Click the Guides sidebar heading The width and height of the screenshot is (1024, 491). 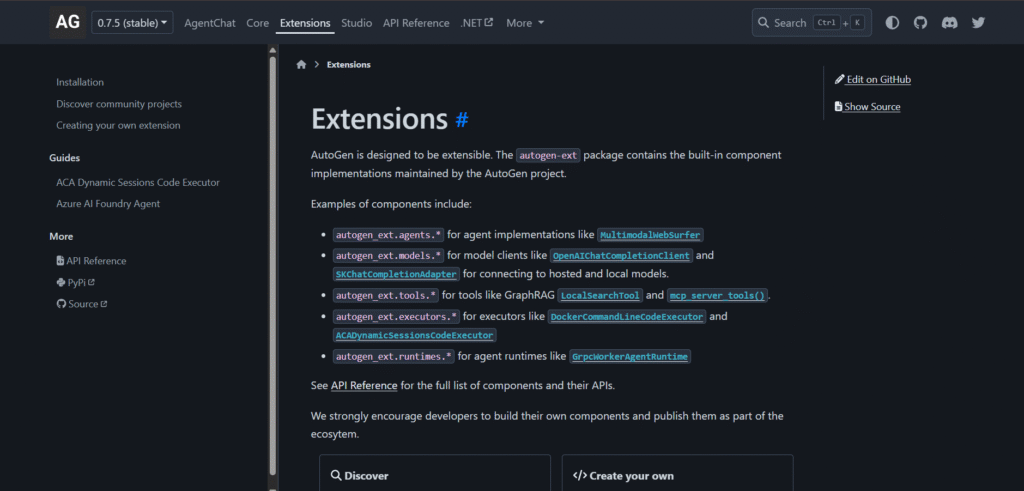pyautogui.click(x=65, y=158)
